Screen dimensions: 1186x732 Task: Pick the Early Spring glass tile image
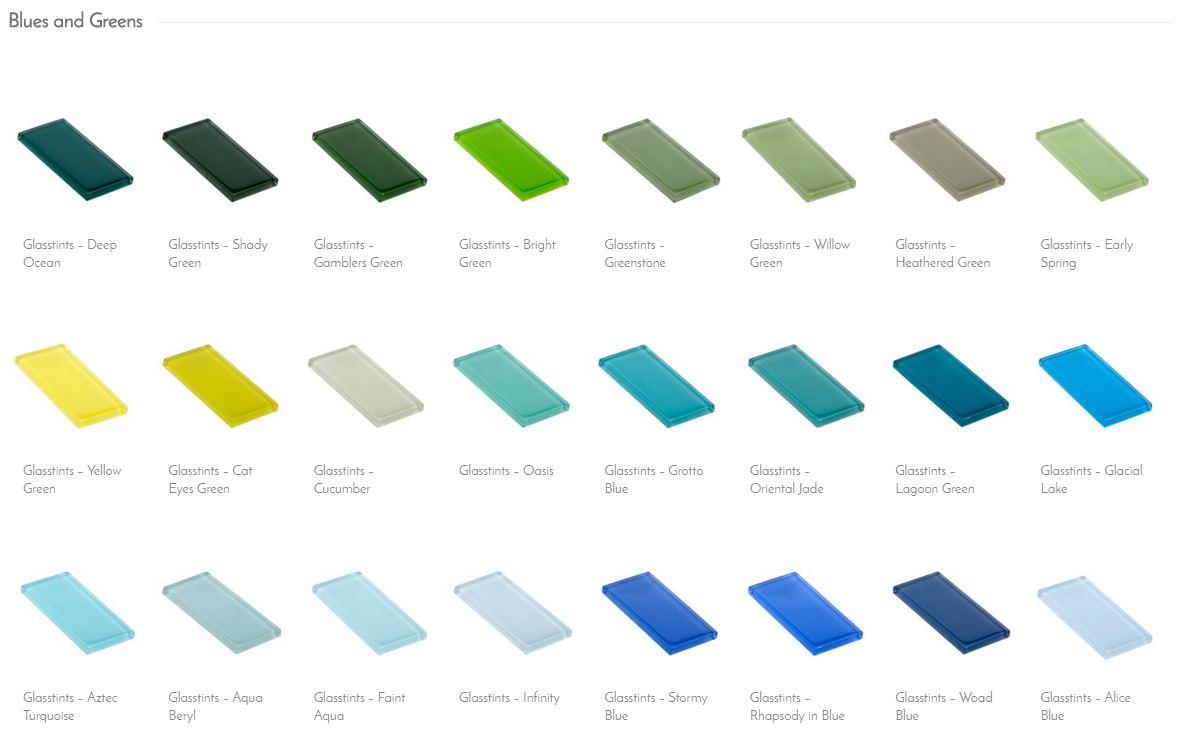tap(1092, 159)
